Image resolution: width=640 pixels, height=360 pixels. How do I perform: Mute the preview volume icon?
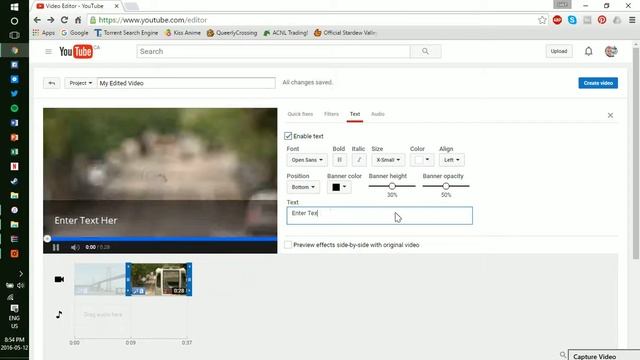[75, 247]
